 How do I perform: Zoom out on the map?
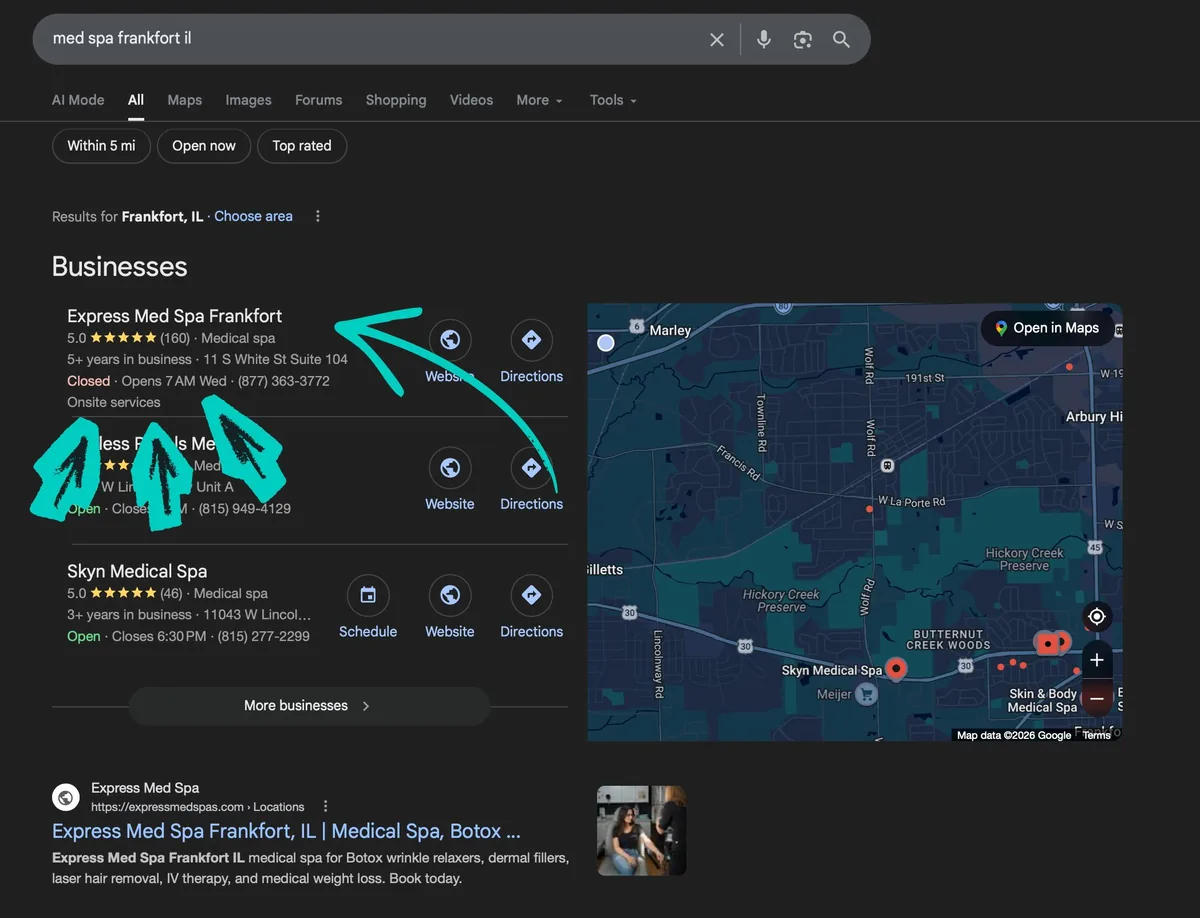(x=1097, y=698)
